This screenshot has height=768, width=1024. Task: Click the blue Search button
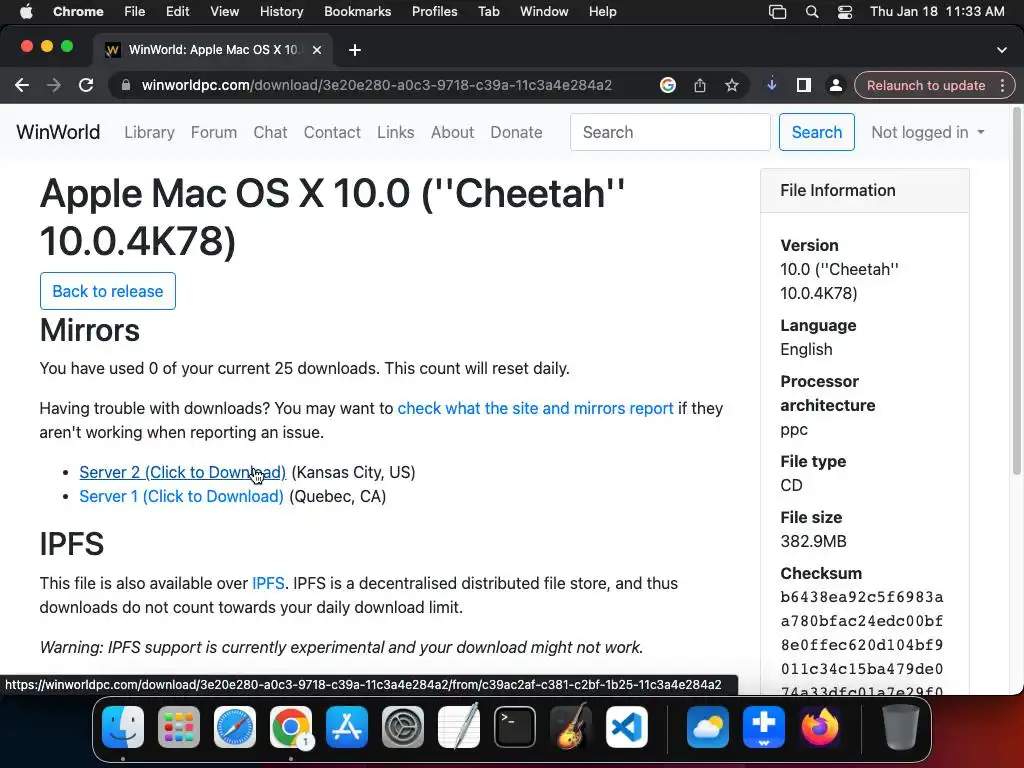[816, 132]
